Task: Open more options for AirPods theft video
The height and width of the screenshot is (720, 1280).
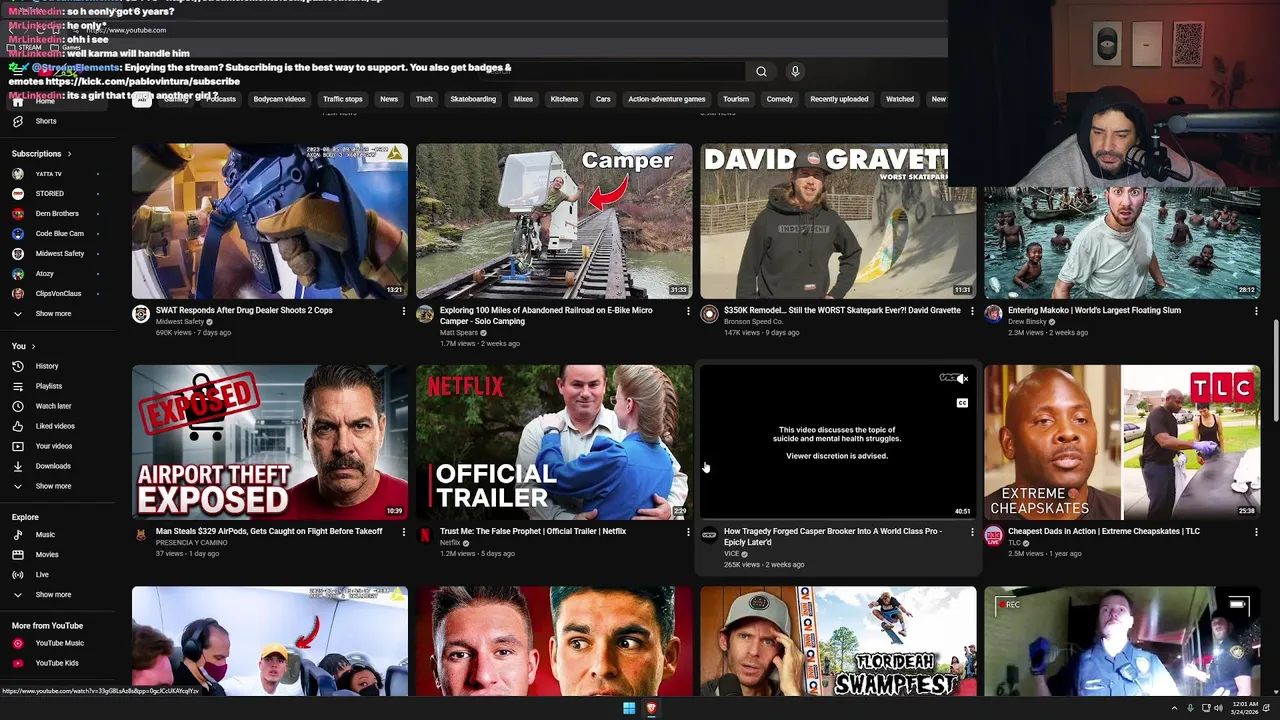Action: pyautogui.click(x=404, y=532)
